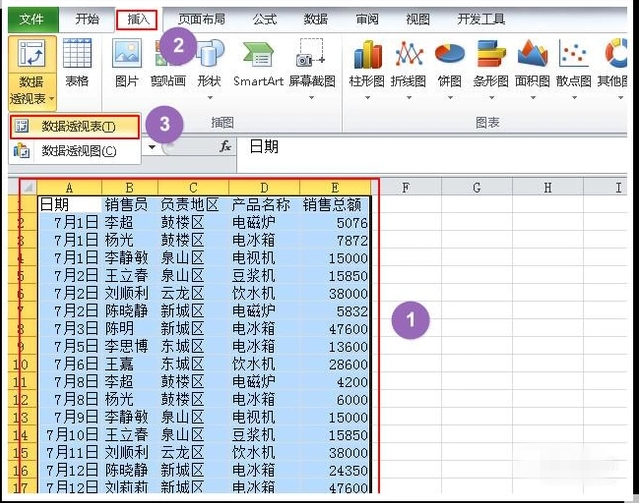Insert an area chart (面积图)
639x503 pixels.
coord(532,53)
